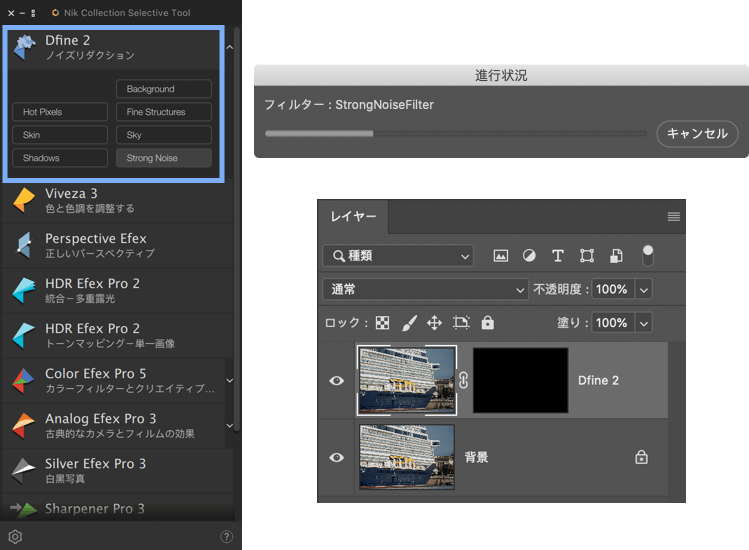The image size is (749, 550).
Task: Click the lock icon on 背景 layer
Action: click(x=641, y=457)
